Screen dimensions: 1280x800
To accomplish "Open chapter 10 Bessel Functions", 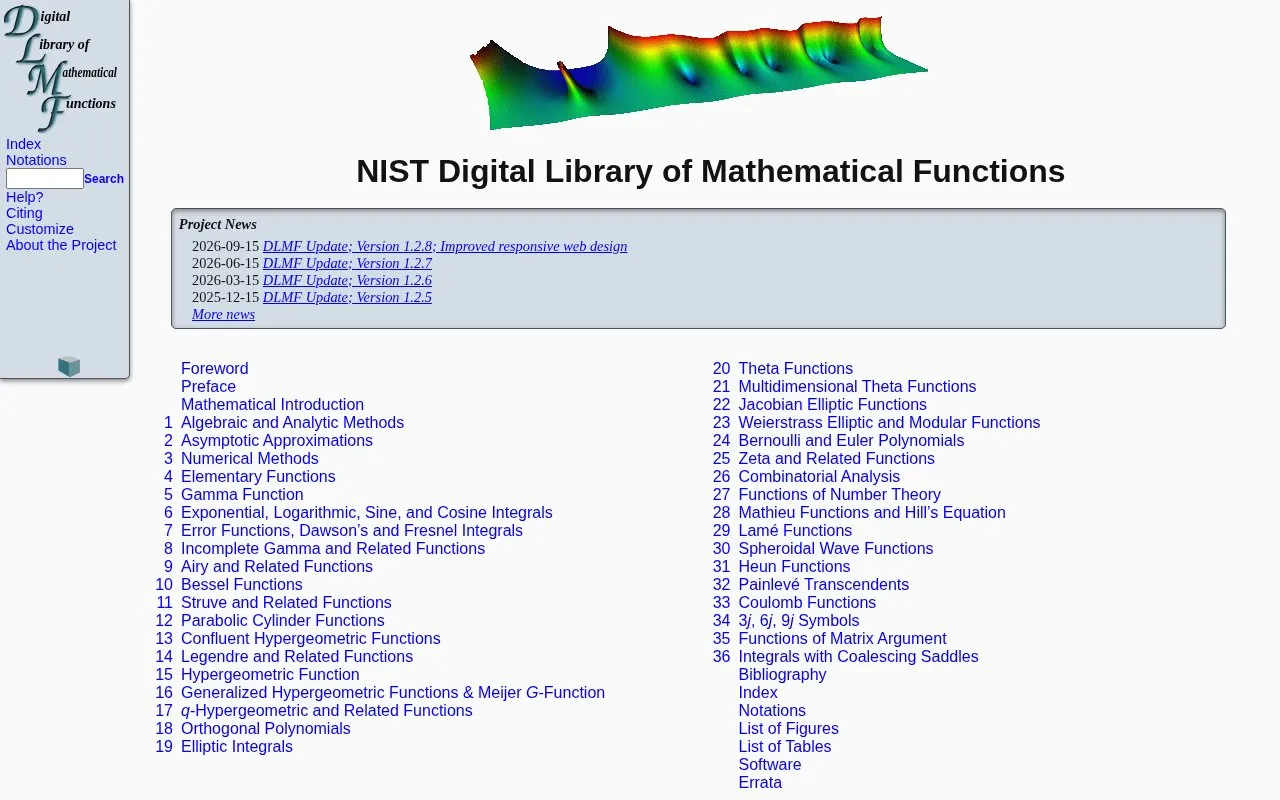I will tap(241, 584).
